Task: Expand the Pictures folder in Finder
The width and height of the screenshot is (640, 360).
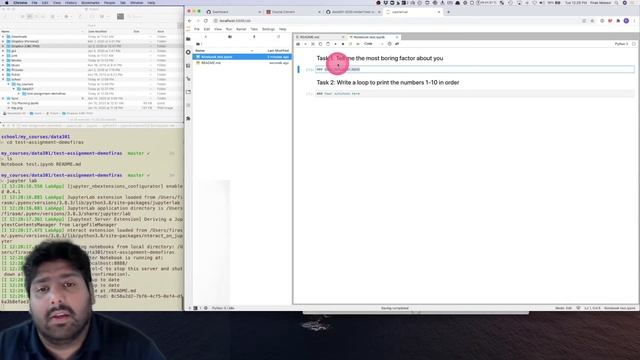Action: coord(3,70)
